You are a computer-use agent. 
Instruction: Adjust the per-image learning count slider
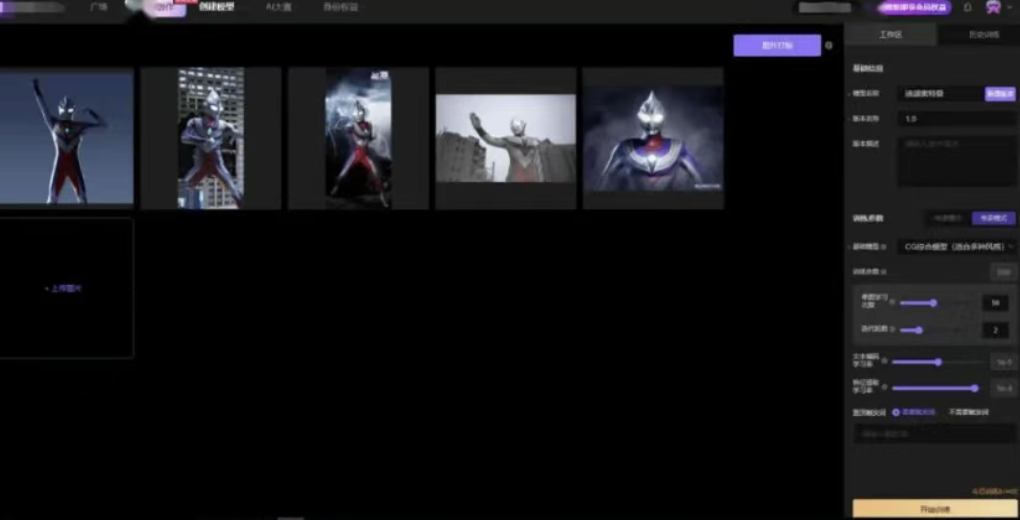click(932, 302)
